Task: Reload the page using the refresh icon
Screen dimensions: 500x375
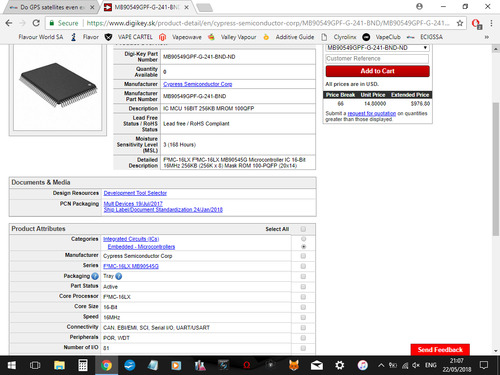Action: click(x=36, y=23)
